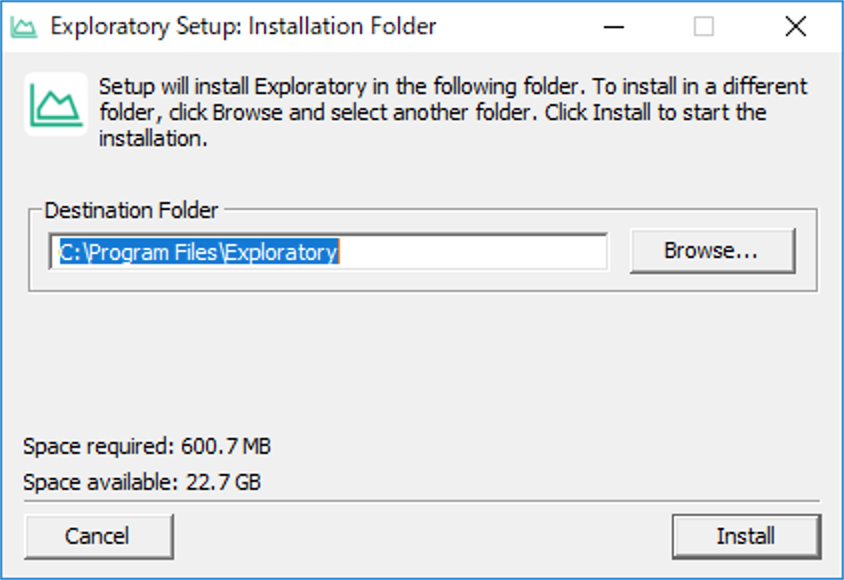Click the window title 'Exploratory Setup: Installation Folder'
Image resolution: width=844 pixels, height=580 pixels.
(x=243, y=26)
